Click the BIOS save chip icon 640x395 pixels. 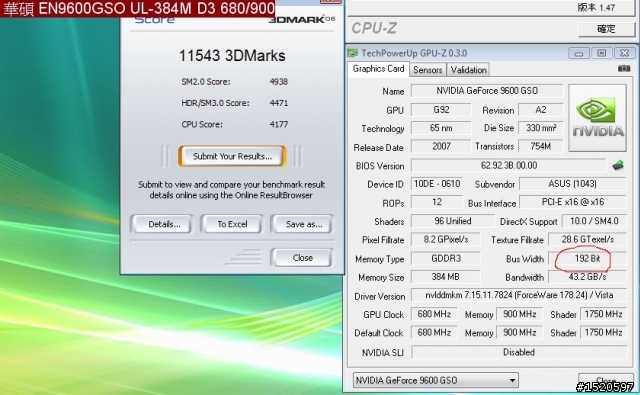coord(618,165)
